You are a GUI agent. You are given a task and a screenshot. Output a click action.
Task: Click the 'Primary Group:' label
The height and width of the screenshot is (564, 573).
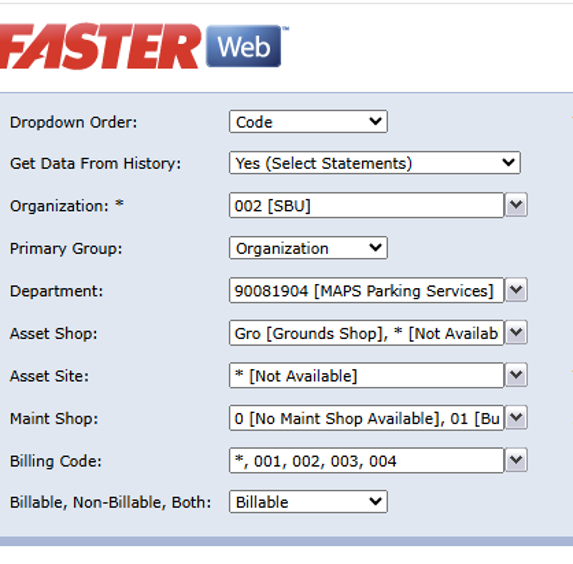click(x=66, y=249)
